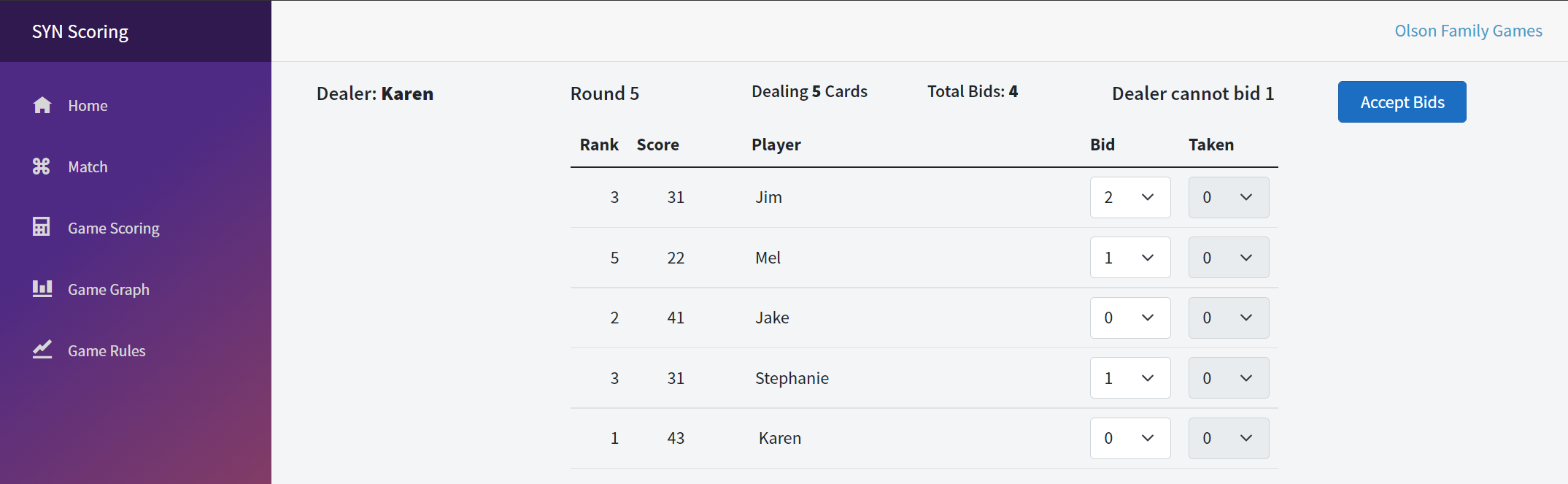Change Karen's Bid dropdown

[x=1129, y=438]
